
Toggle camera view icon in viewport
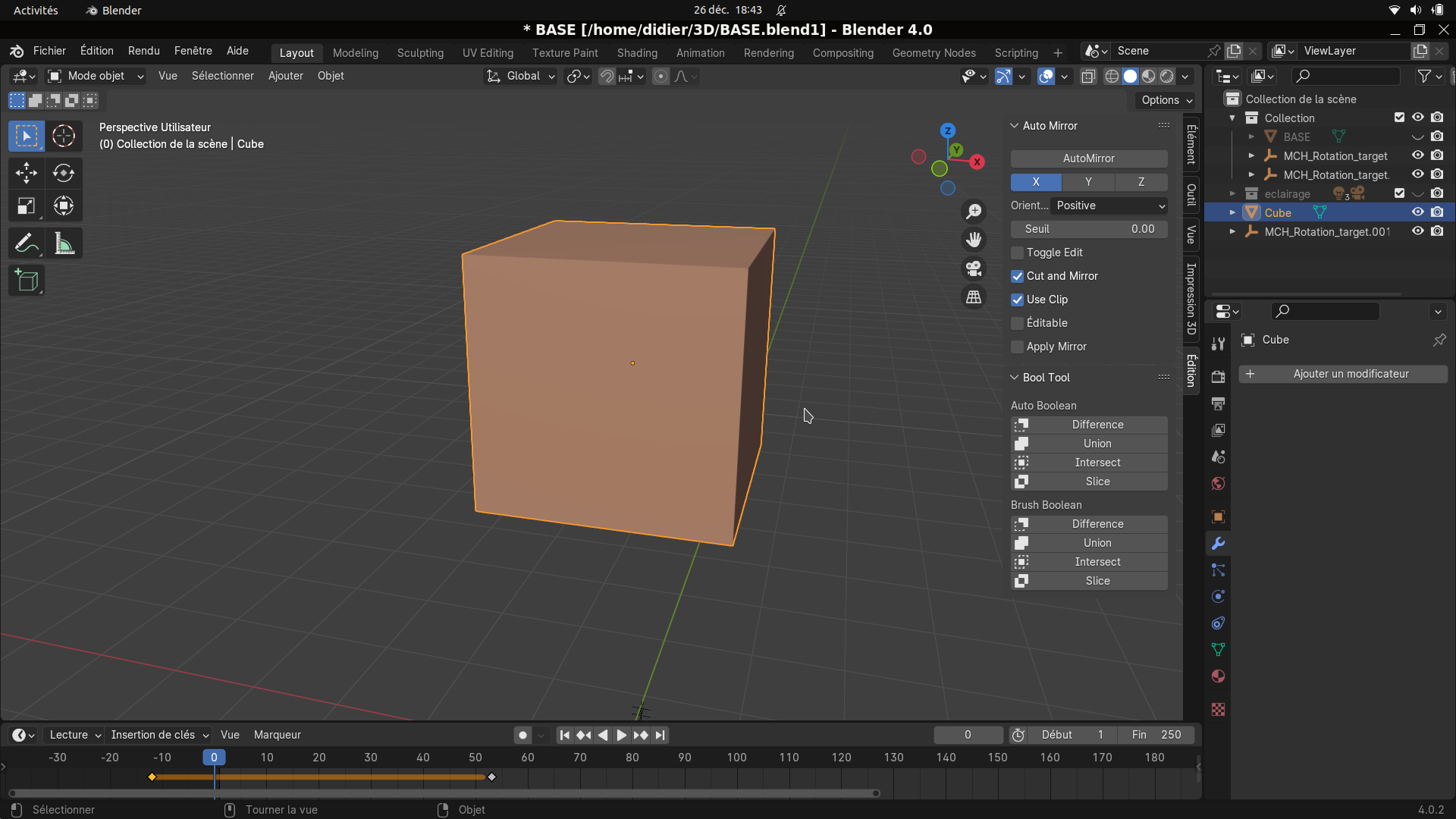tap(974, 268)
